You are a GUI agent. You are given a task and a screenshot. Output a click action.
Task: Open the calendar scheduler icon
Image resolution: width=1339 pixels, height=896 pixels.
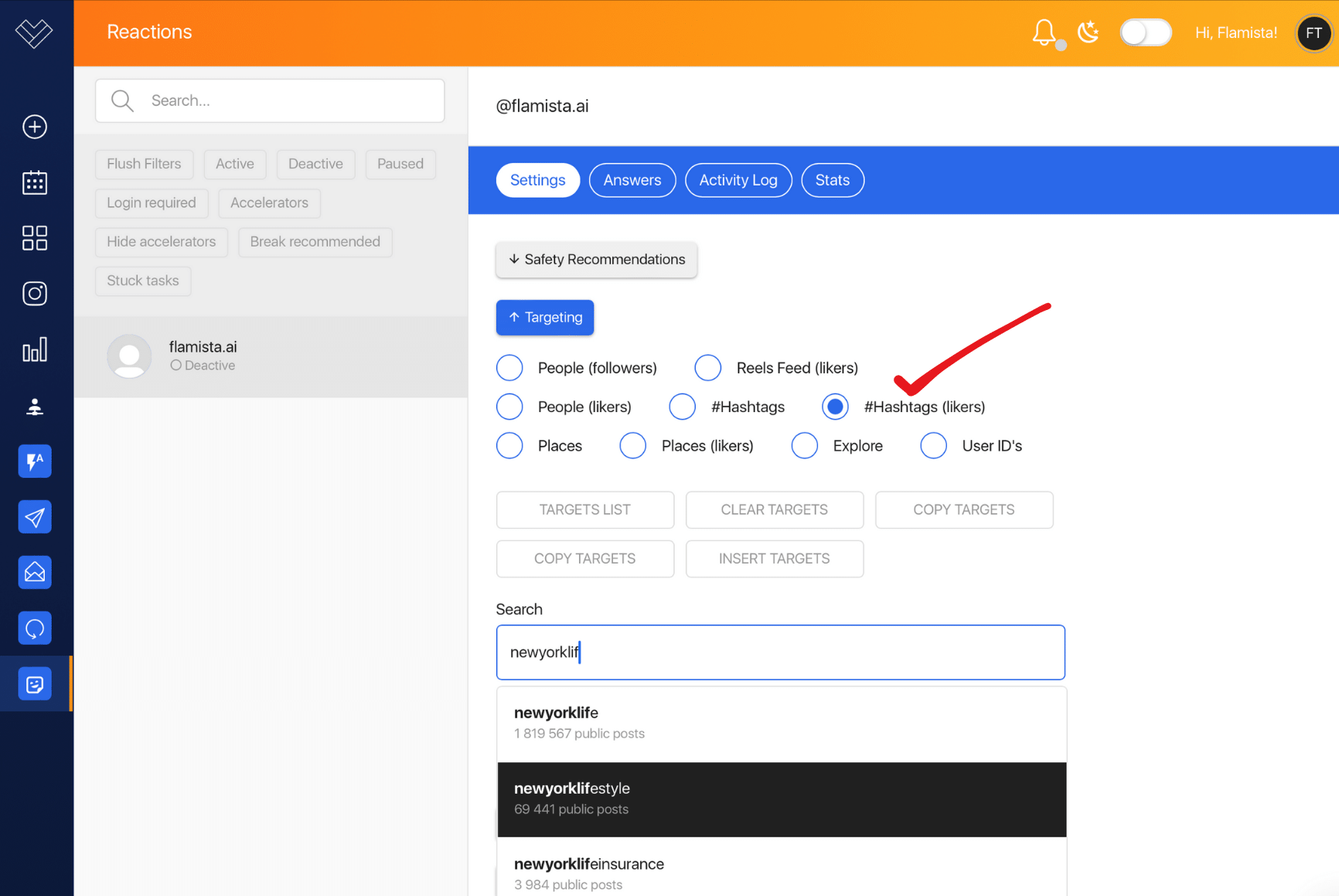[x=35, y=182]
